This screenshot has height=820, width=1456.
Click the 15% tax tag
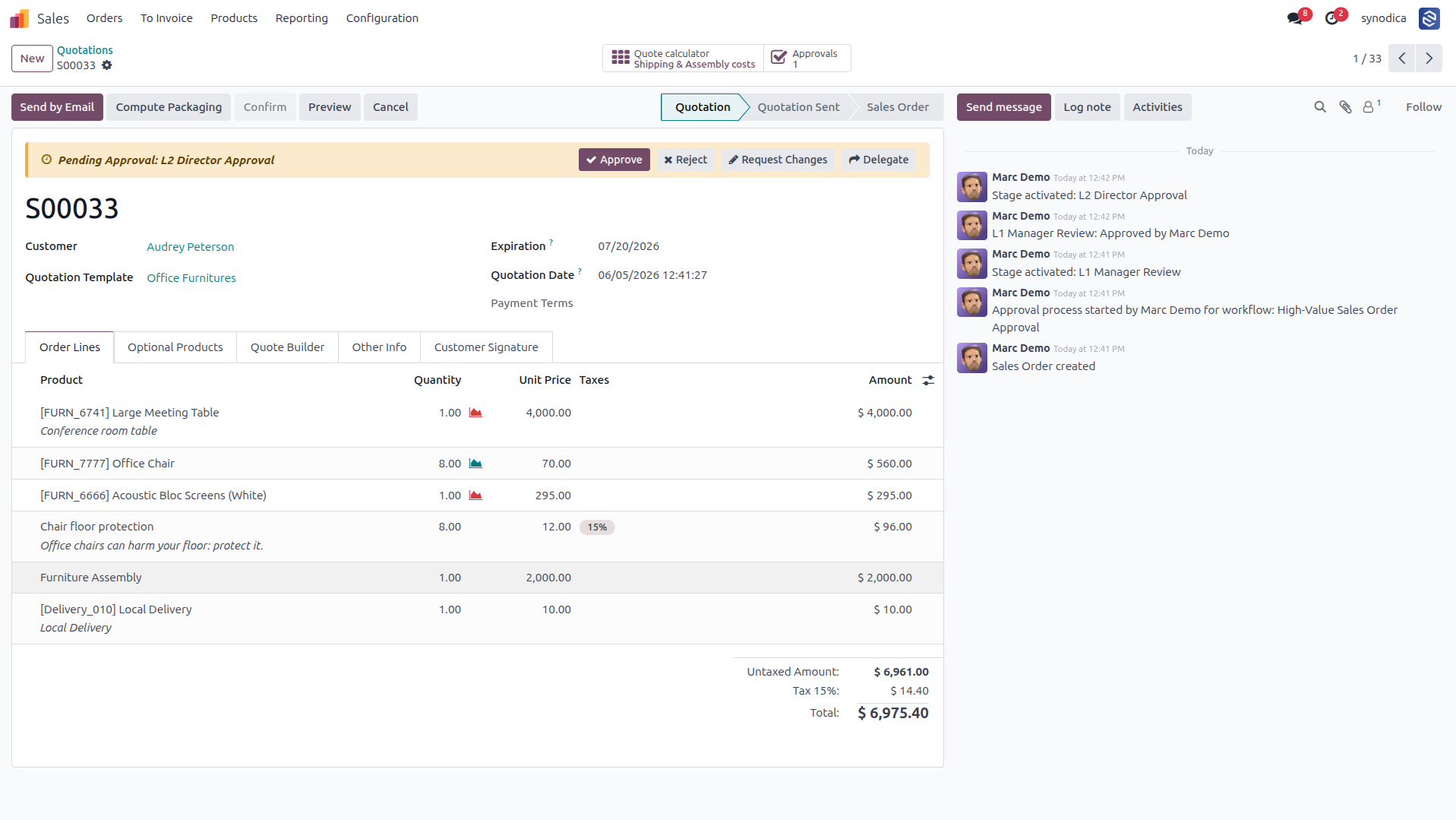pyautogui.click(x=597, y=527)
